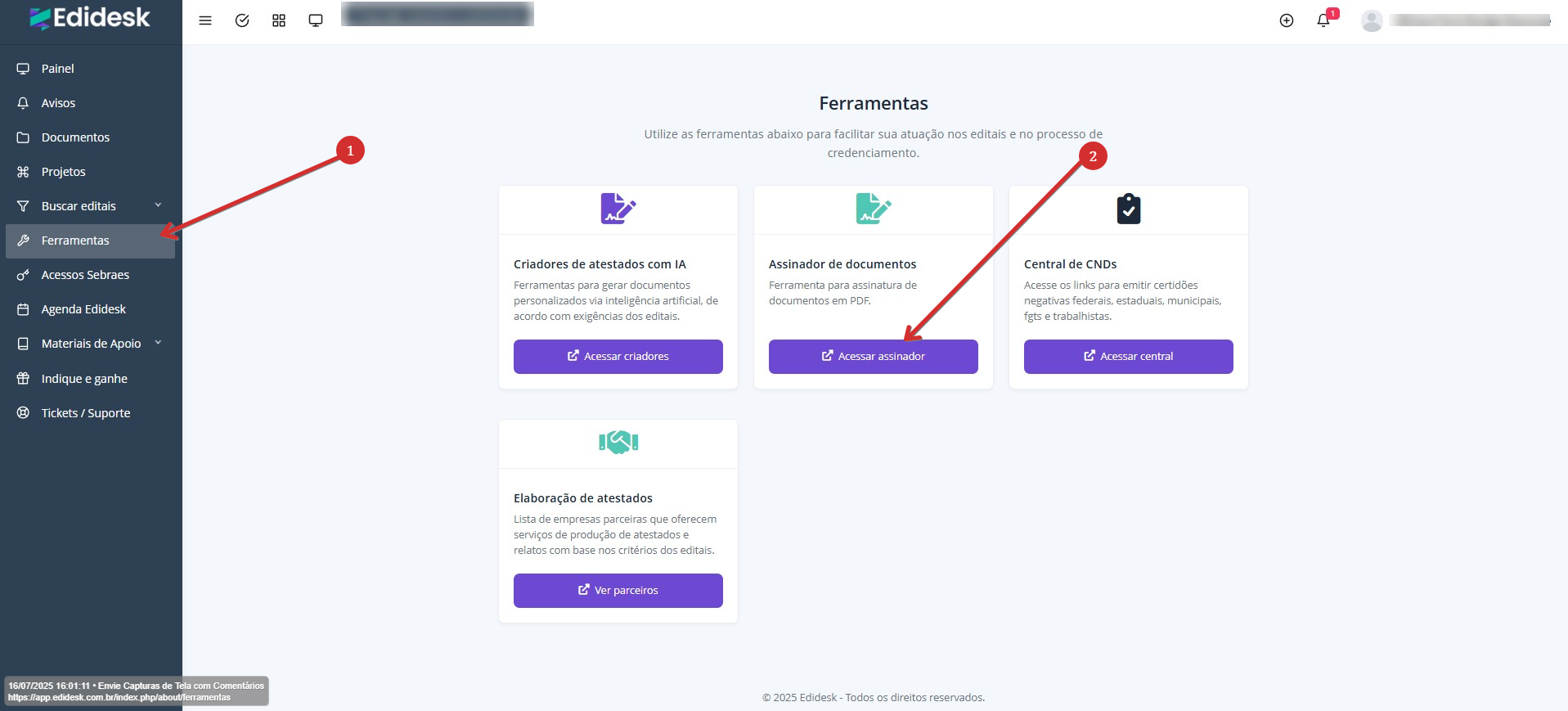Open Tickets / Suporte in sidebar
Image resolution: width=1568 pixels, height=711 pixels.
tap(86, 413)
